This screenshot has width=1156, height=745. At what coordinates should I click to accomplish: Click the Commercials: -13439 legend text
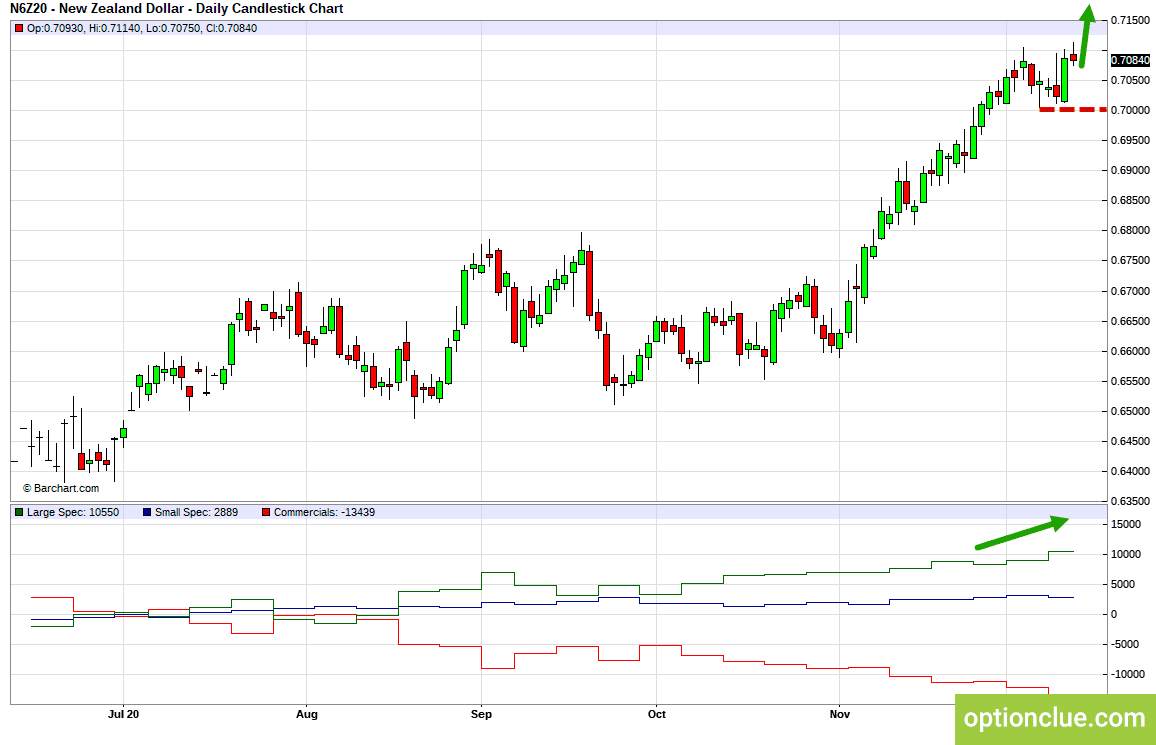[x=324, y=512]
